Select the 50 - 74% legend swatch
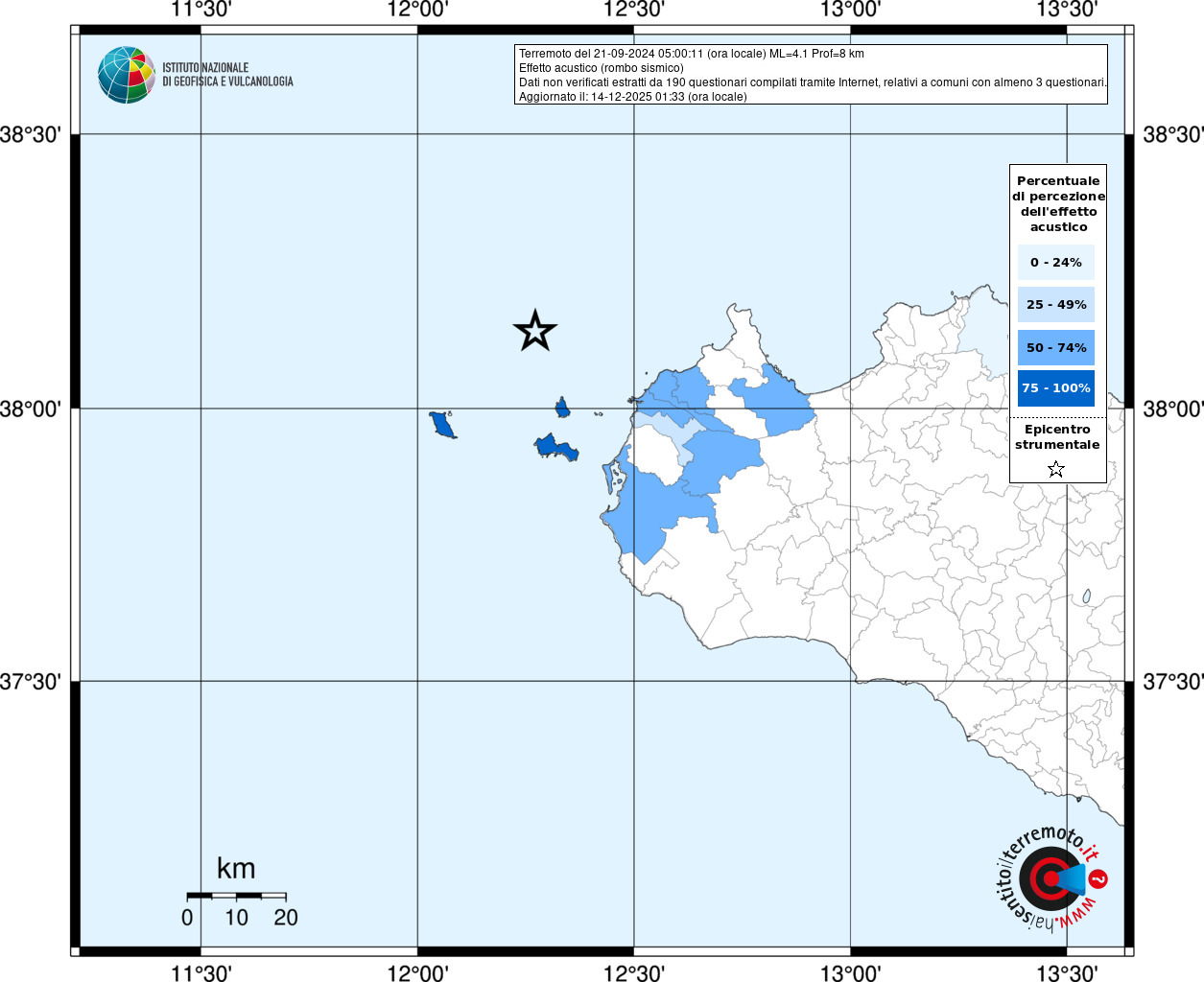The height and width of the screenshot is (982, 1204). pos(1056,347)
